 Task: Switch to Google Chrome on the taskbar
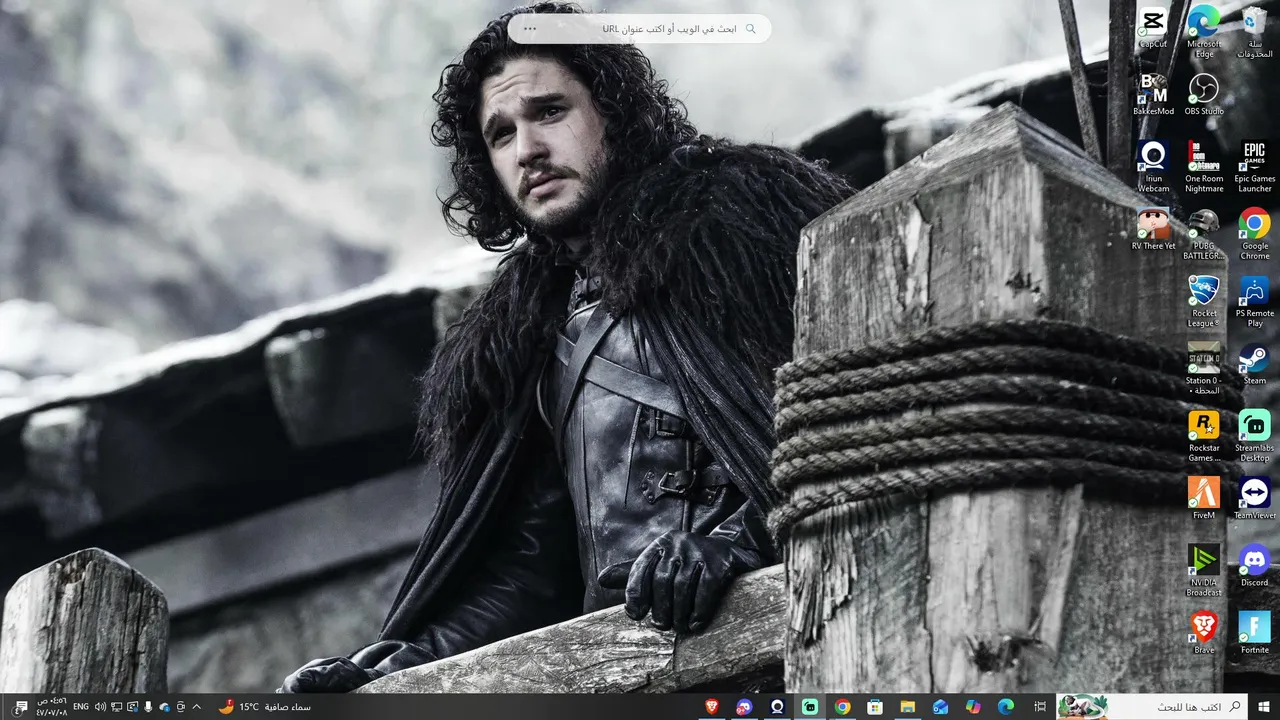click(843, 707)
